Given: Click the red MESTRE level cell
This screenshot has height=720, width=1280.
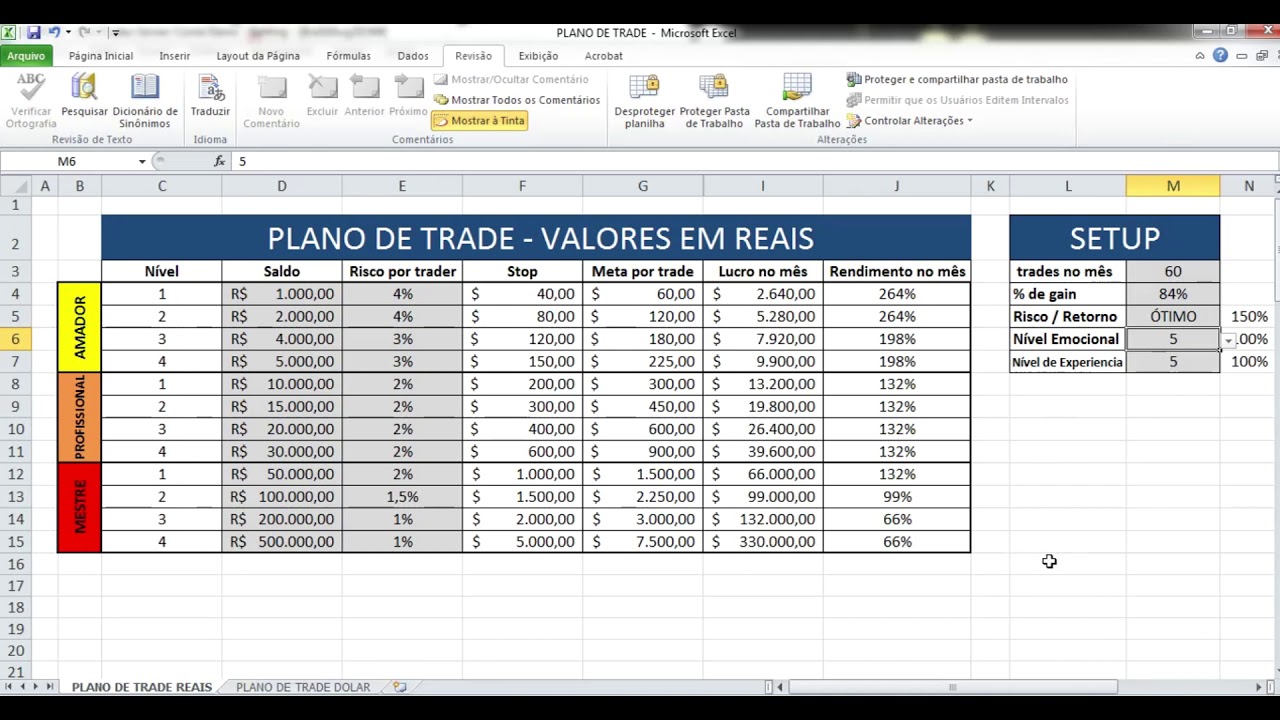Looking at the screenshot, I should [80, 507].
